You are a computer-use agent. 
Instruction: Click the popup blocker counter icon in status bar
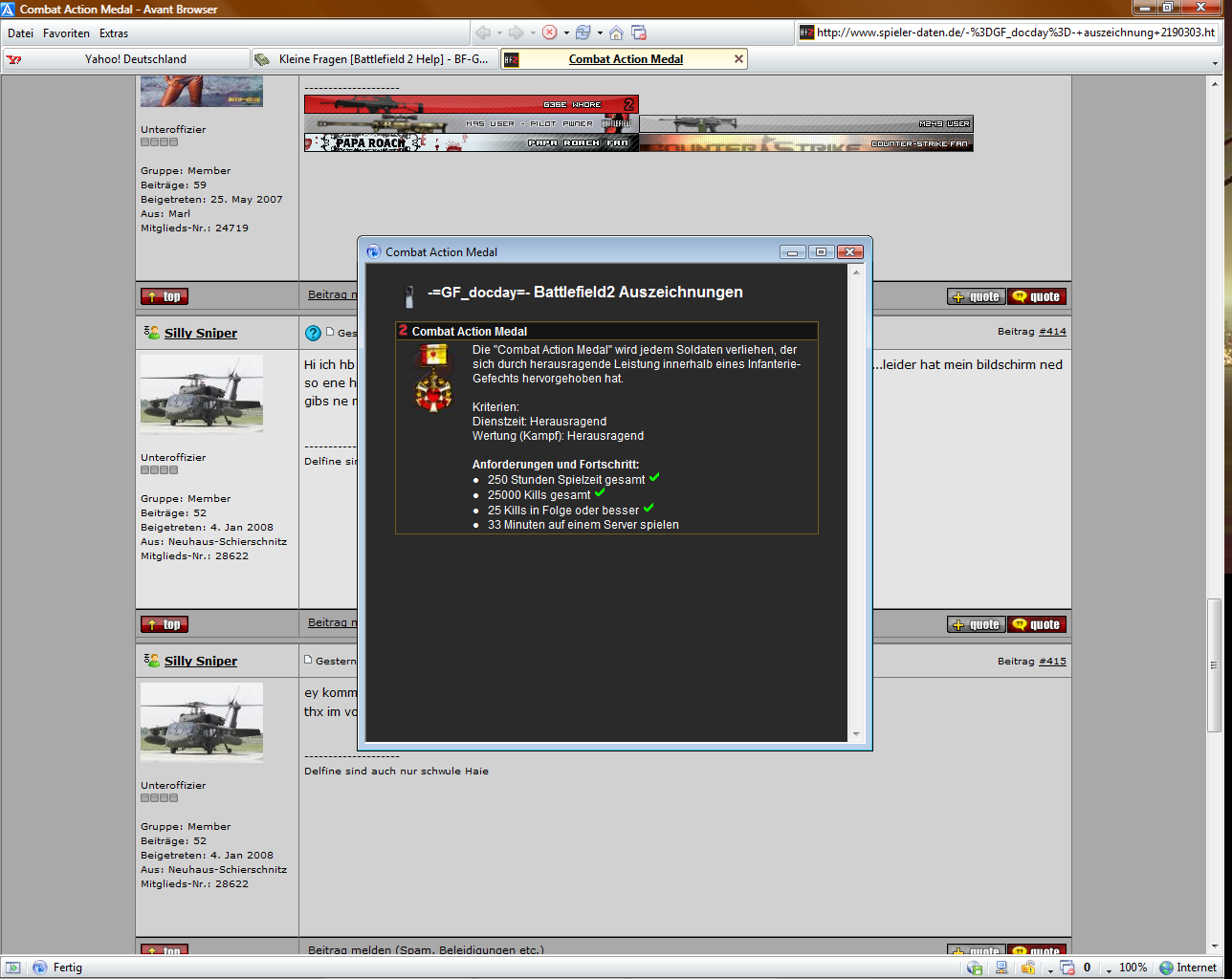point(1067,968)
